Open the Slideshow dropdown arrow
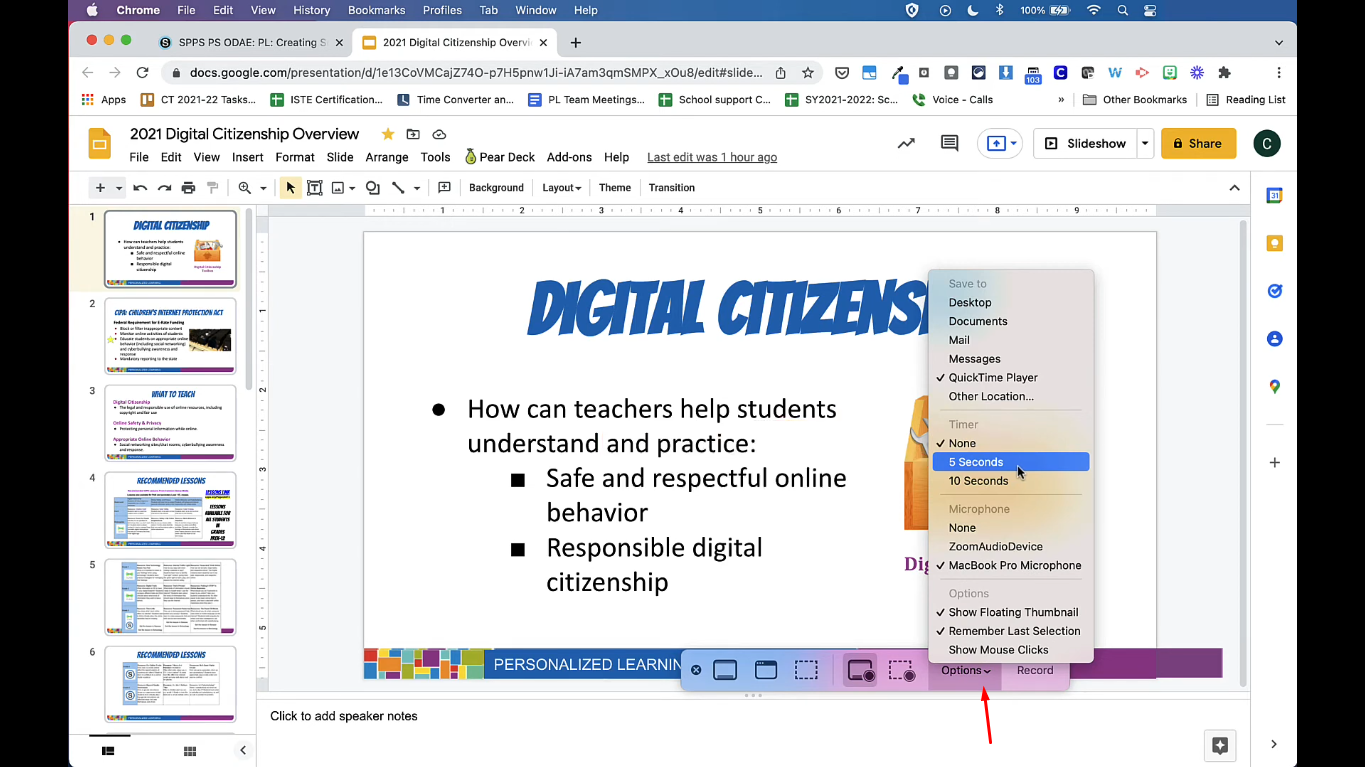The height and width of the screenshot is (767, 1365). [1145, 144]
